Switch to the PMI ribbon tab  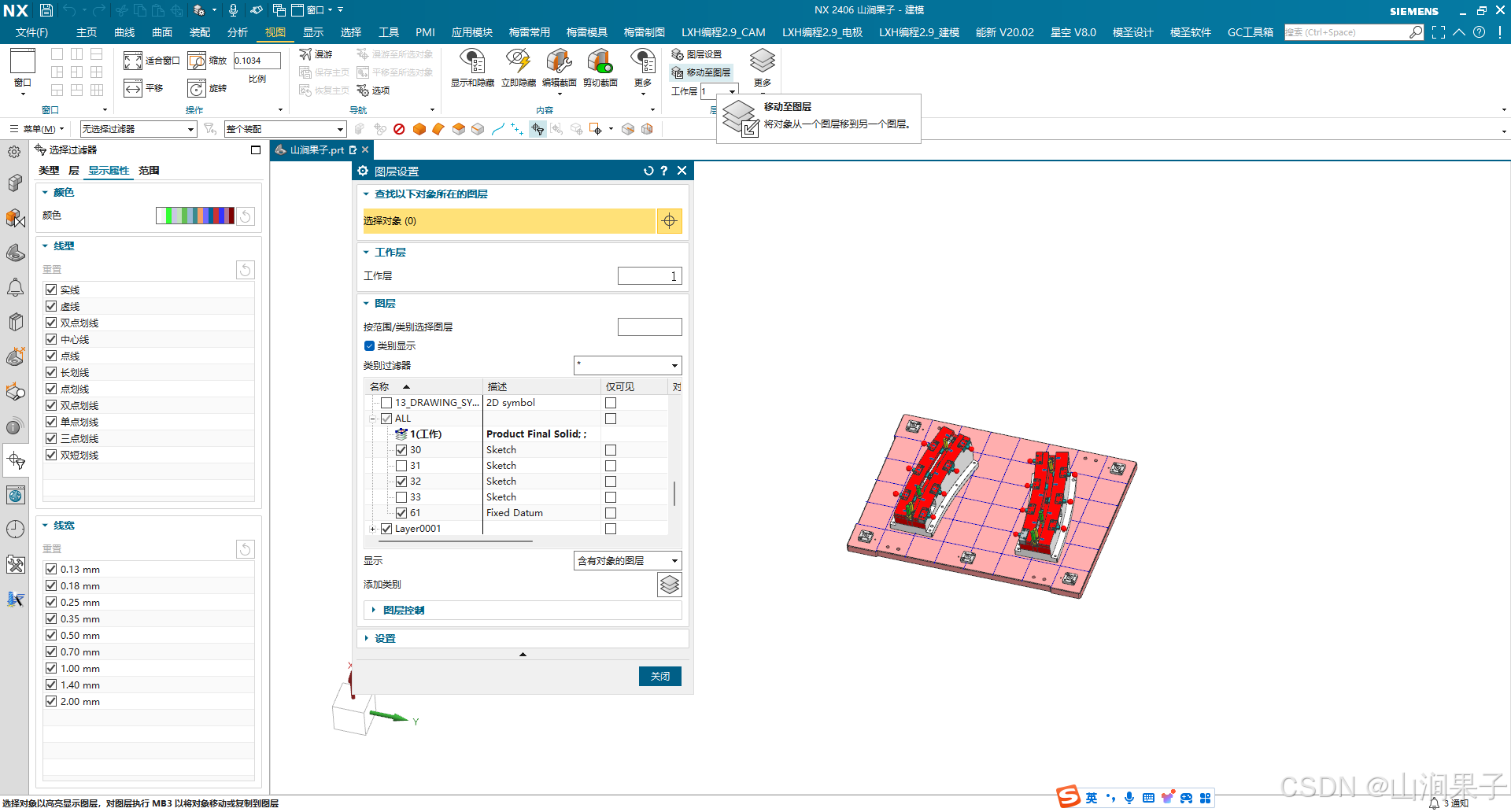pyautogui.click(x=425, y=32)
